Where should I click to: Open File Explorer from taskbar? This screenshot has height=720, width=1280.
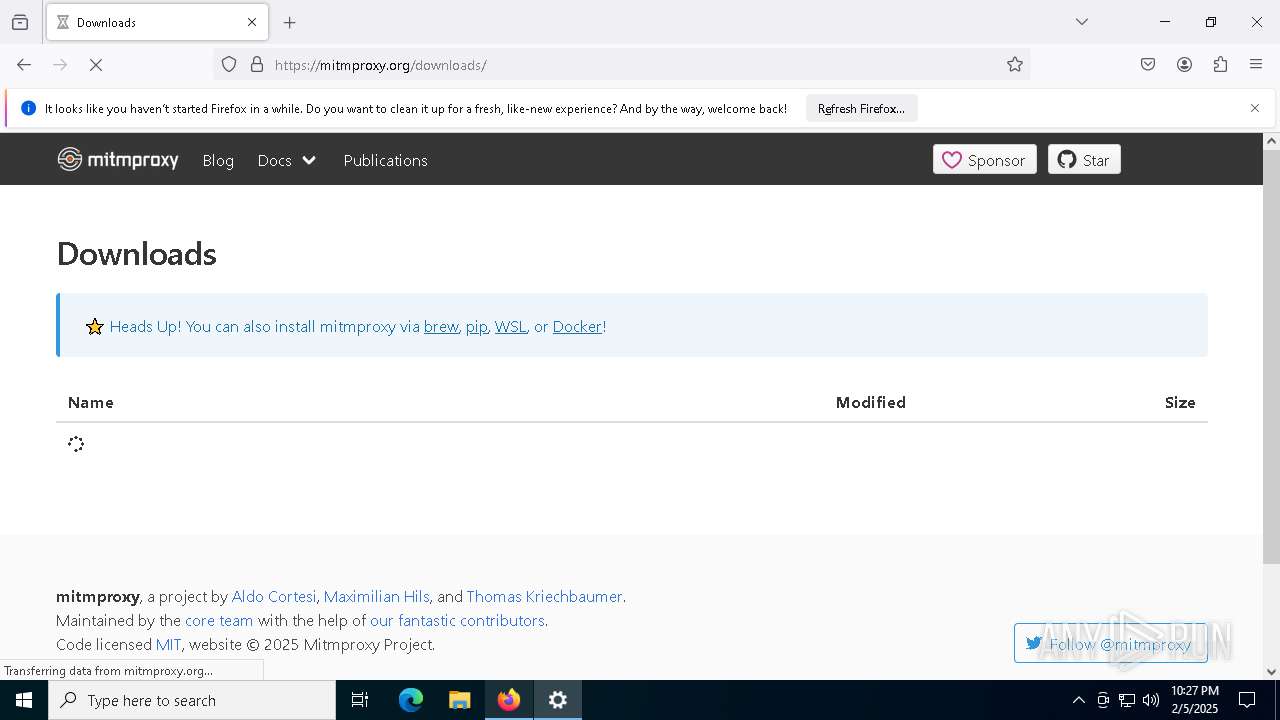(460, 700)
